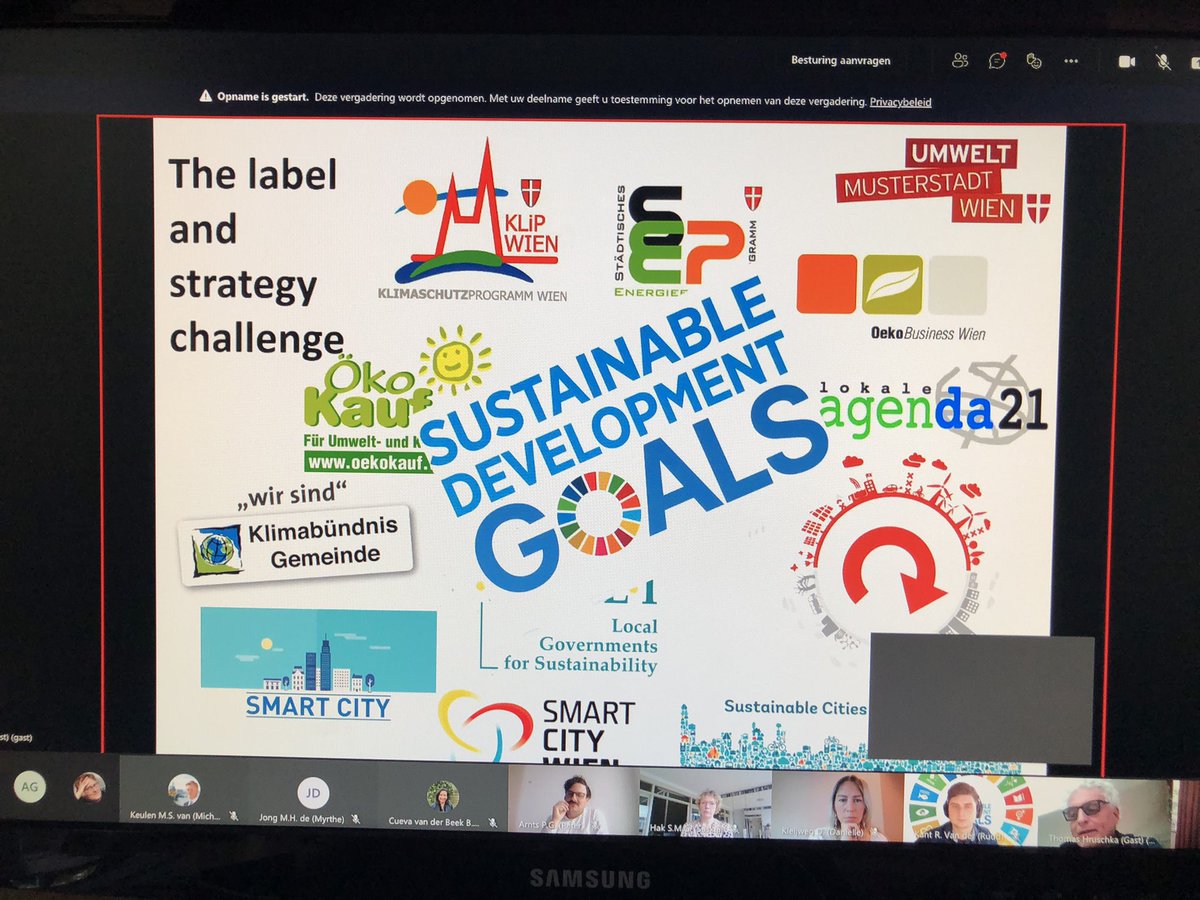Select the photo avatar next to AG
The height and width of the screenshot is (900, 1200).
(x=89, y=787)
